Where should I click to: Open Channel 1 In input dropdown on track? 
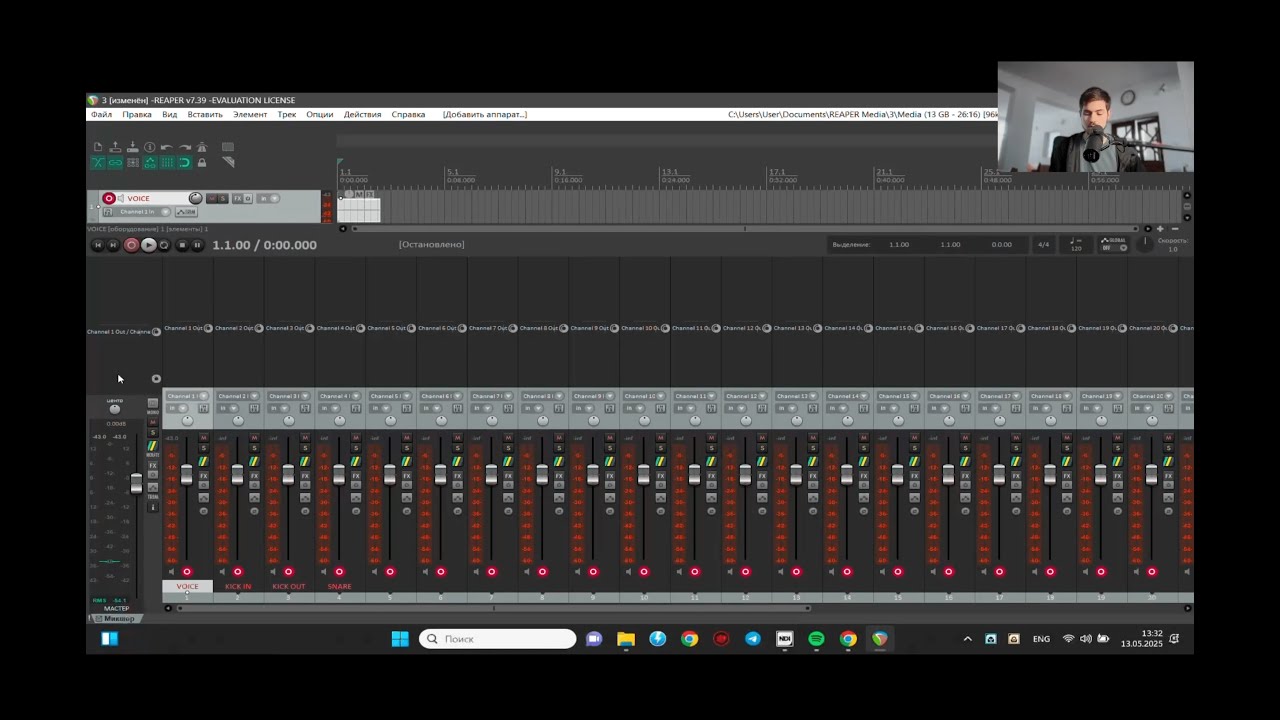(x=141, y=212)
